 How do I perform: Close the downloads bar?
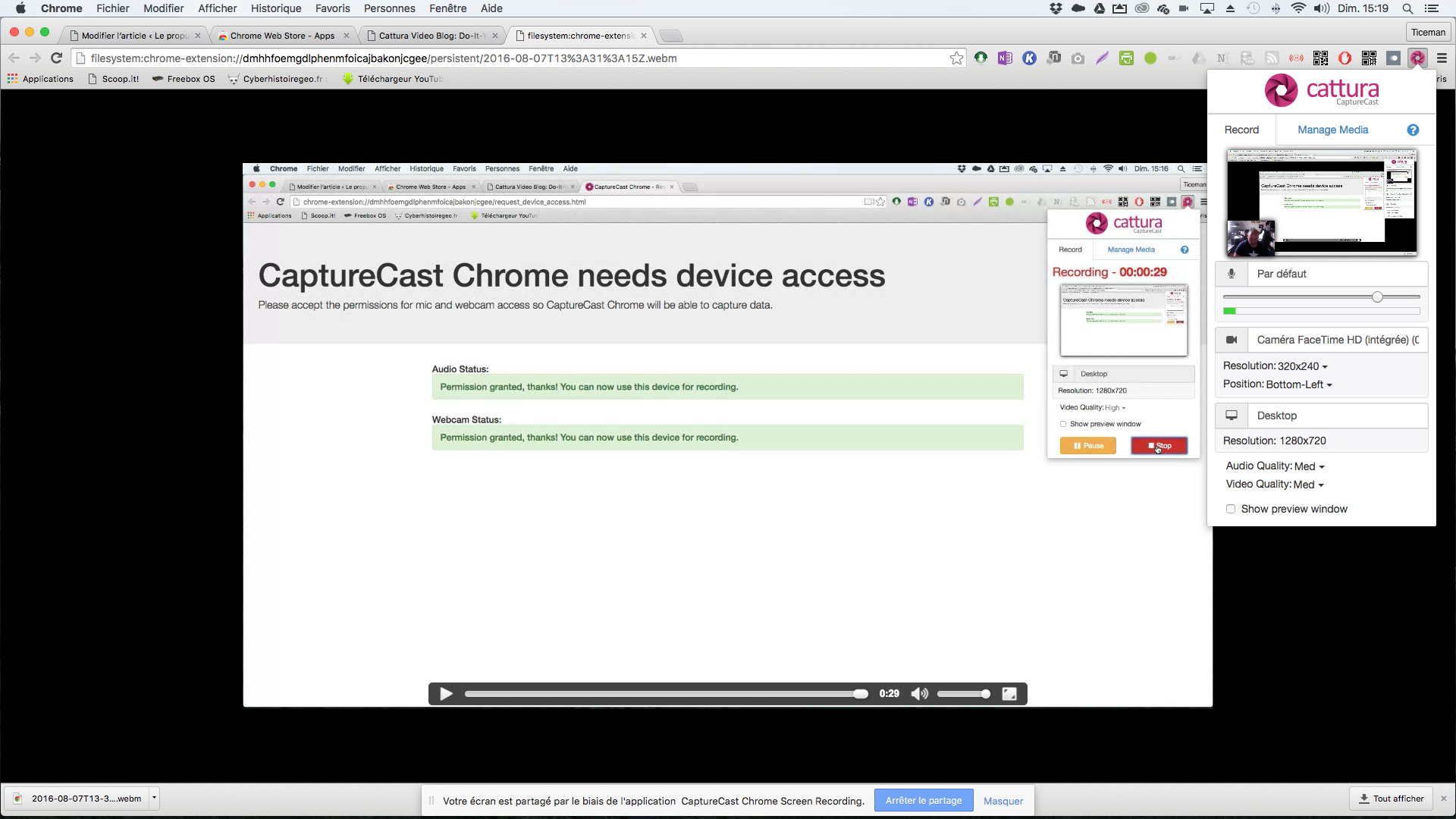[x=1444, y=799]
